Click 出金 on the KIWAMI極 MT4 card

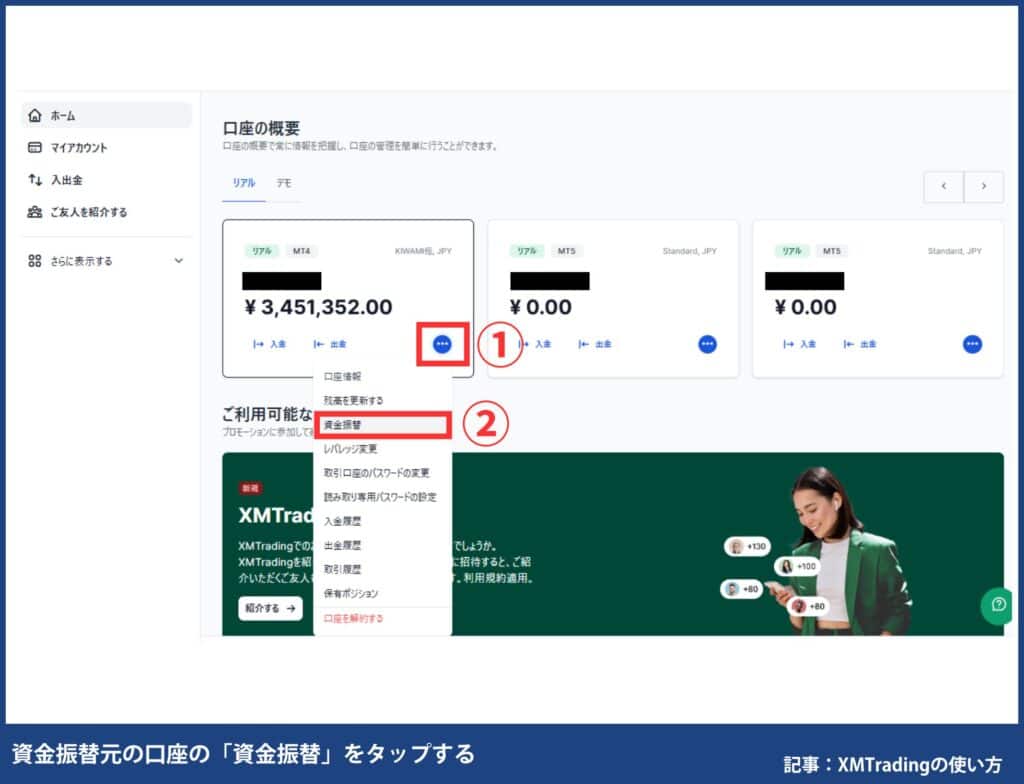pyautogui.click(x=330, y=344)
